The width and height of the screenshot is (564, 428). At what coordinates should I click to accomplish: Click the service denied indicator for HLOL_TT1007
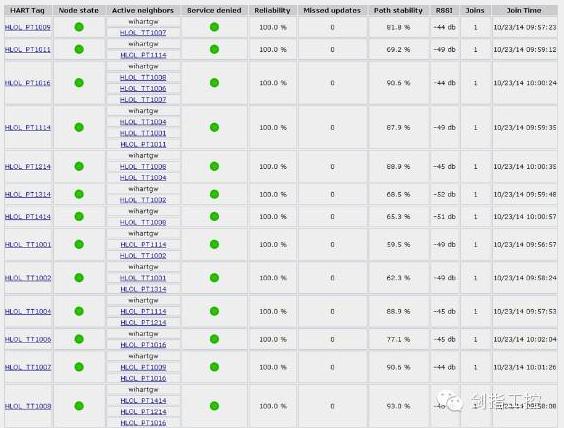point(214,367)
